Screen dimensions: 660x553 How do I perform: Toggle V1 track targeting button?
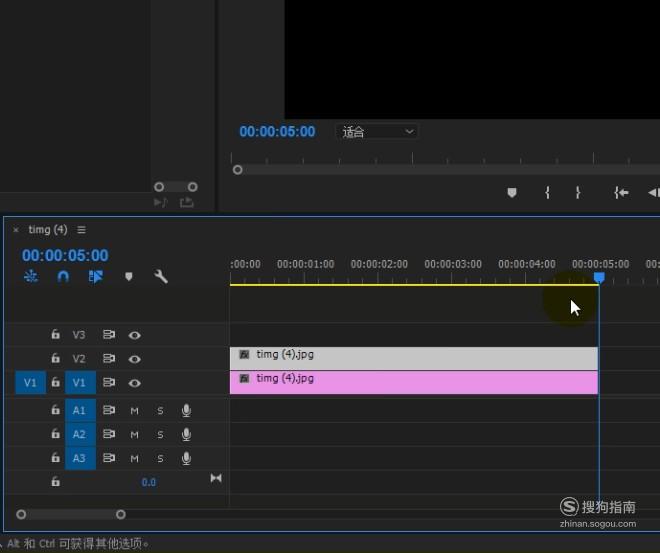pyautogui.click(x=80, y=383)
